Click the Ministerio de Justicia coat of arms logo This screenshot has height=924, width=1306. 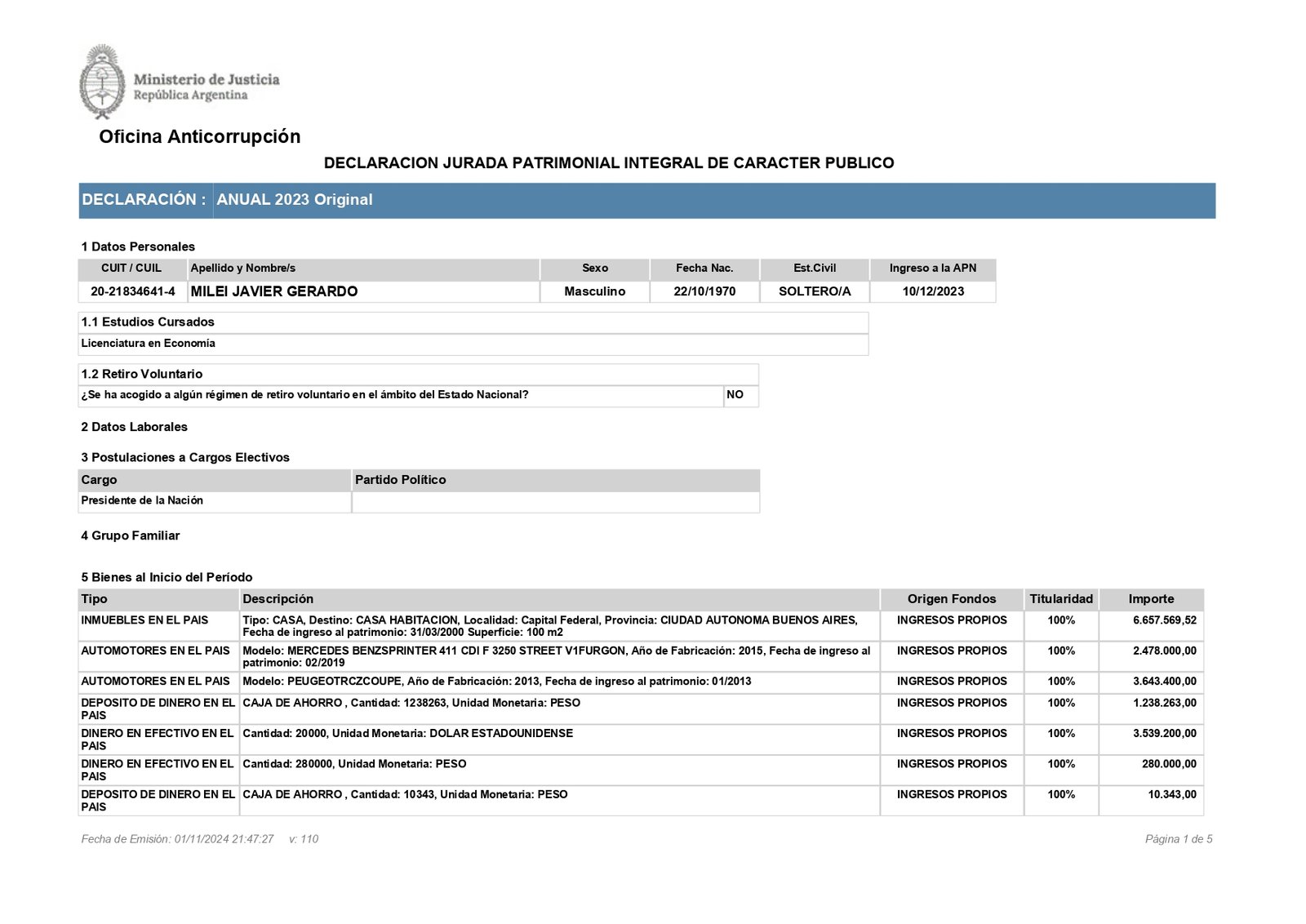click(x=102, y=82)
